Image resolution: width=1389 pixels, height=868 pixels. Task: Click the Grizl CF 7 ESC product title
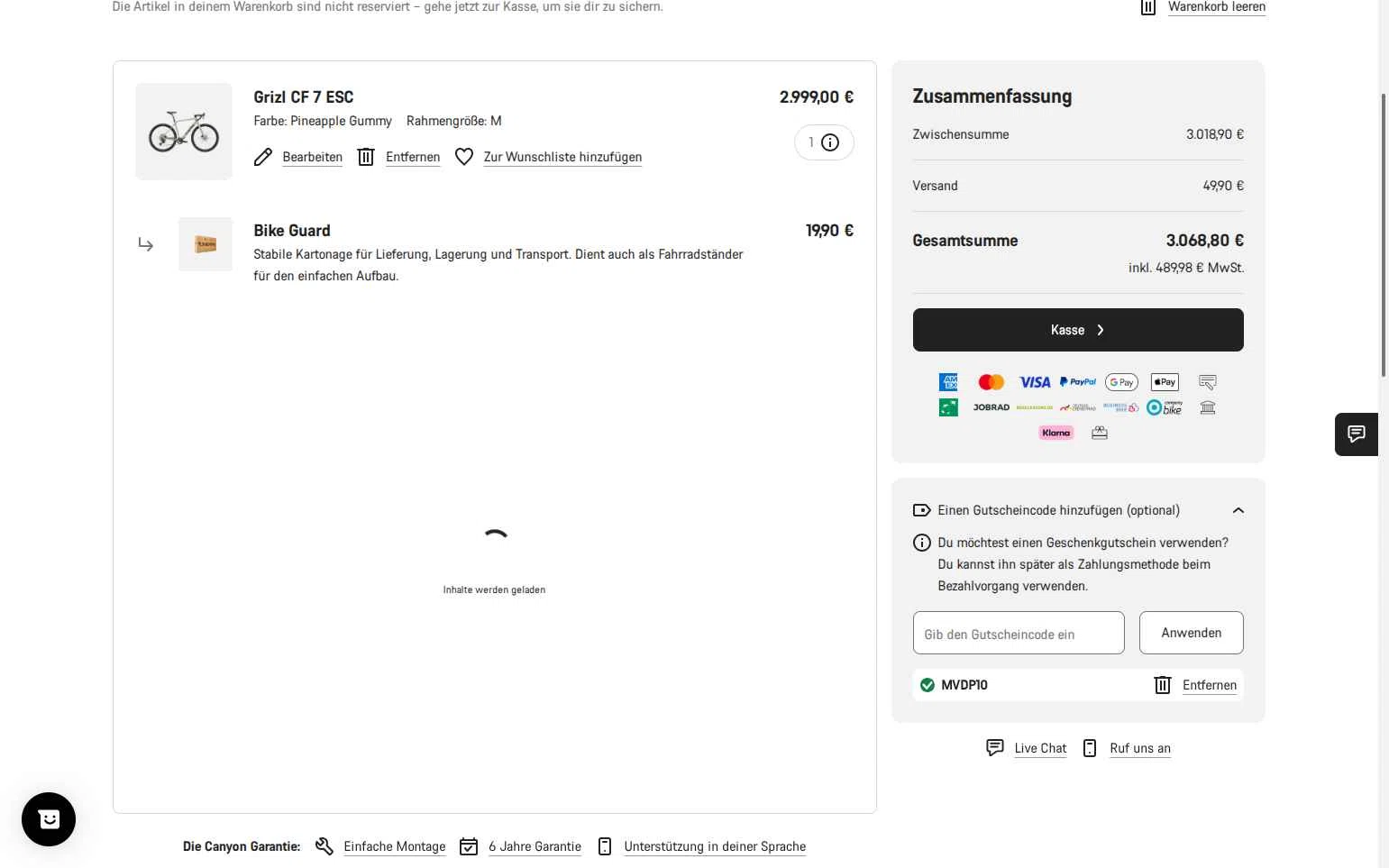[x=304, y=97]
